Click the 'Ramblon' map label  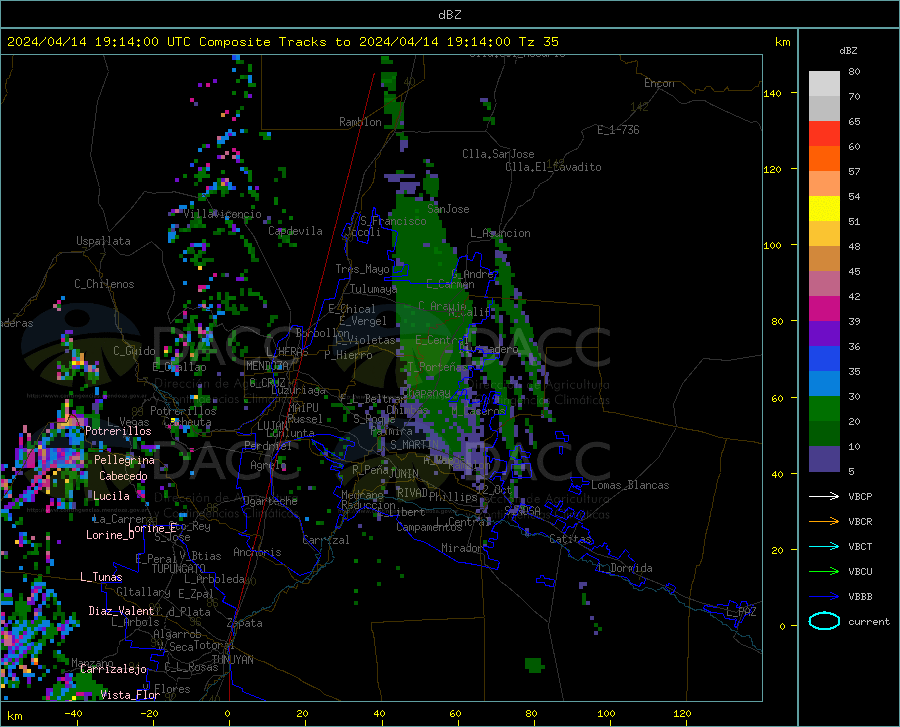[x=360, y=122]
